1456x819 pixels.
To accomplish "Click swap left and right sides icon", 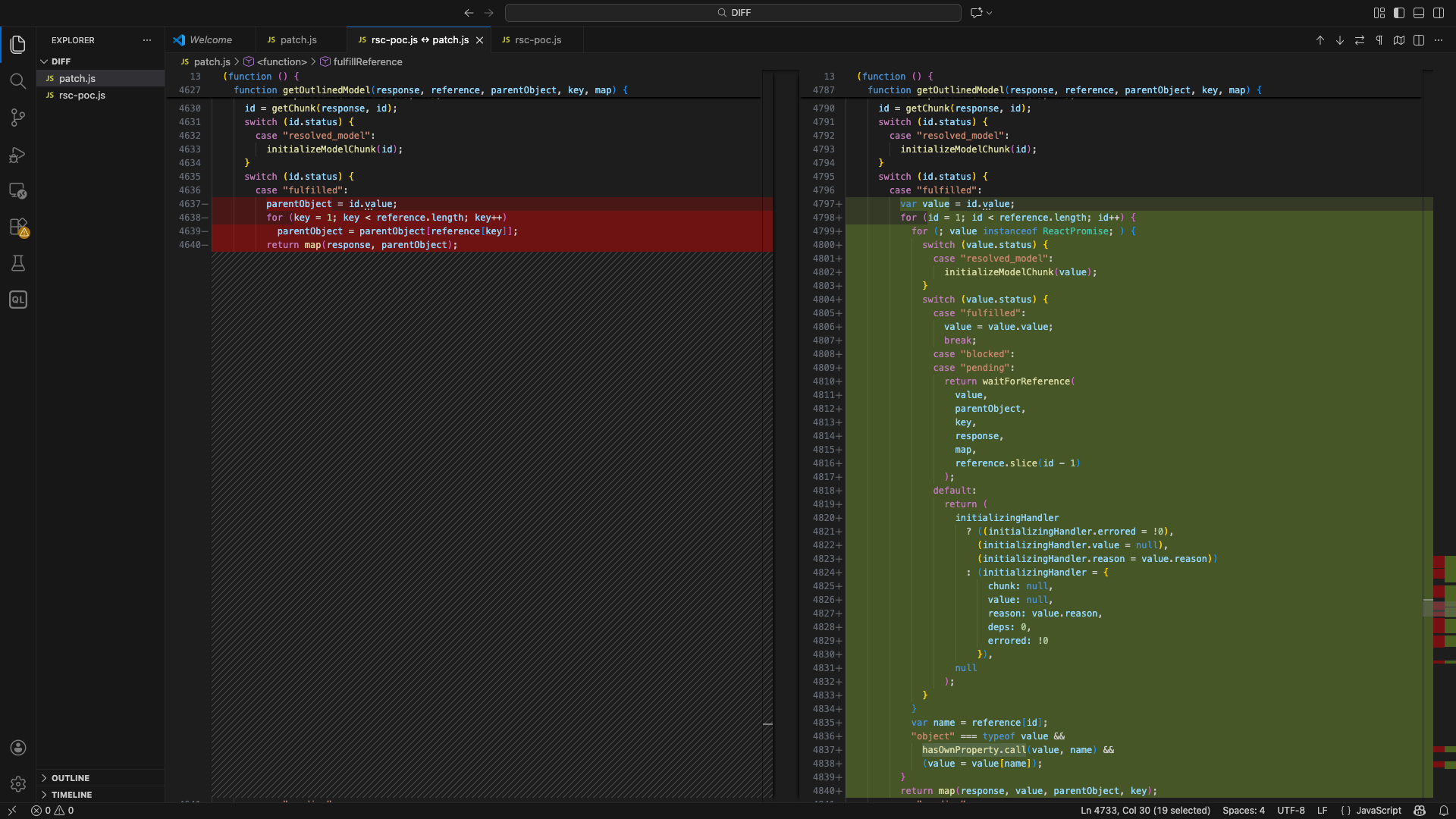I will tap(1360, 40).
